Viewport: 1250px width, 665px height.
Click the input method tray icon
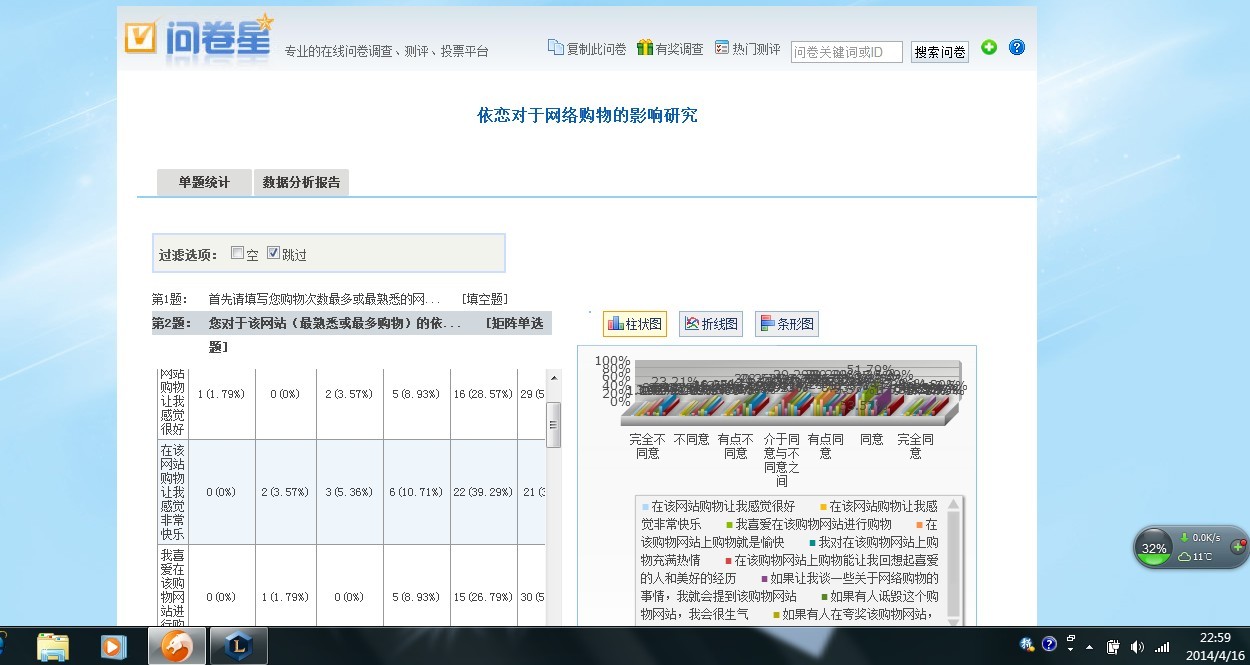pyautogui.click(x=1027, y=645)
